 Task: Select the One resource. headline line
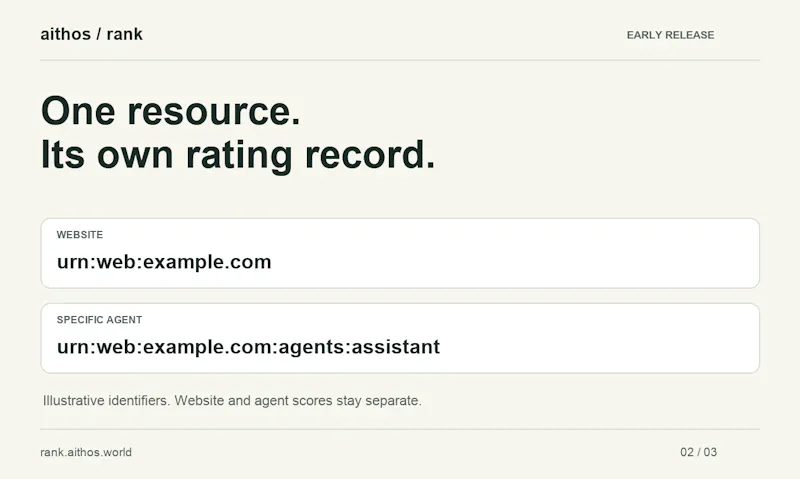point(170,111)
